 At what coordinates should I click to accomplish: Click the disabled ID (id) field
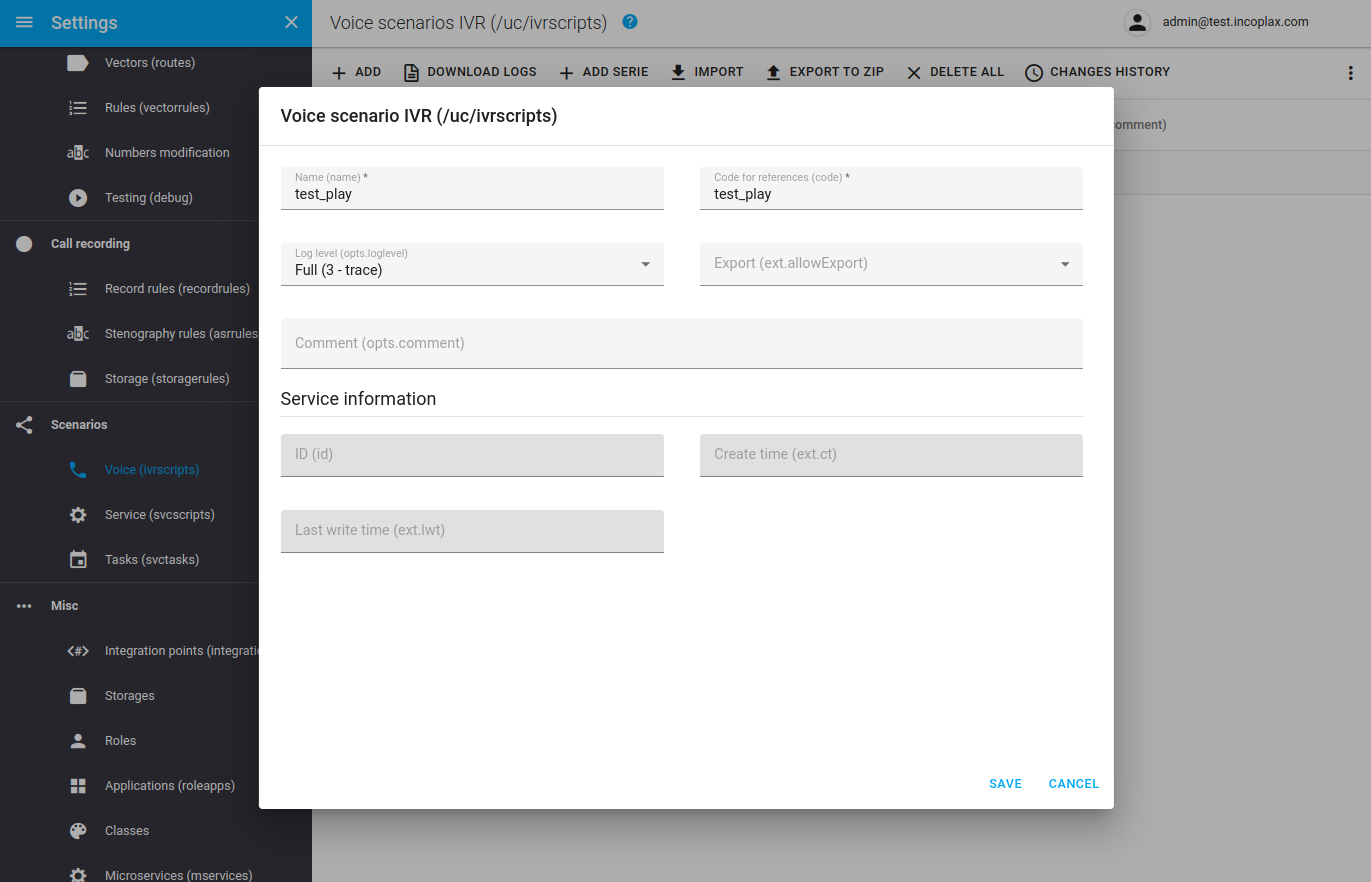472,455
